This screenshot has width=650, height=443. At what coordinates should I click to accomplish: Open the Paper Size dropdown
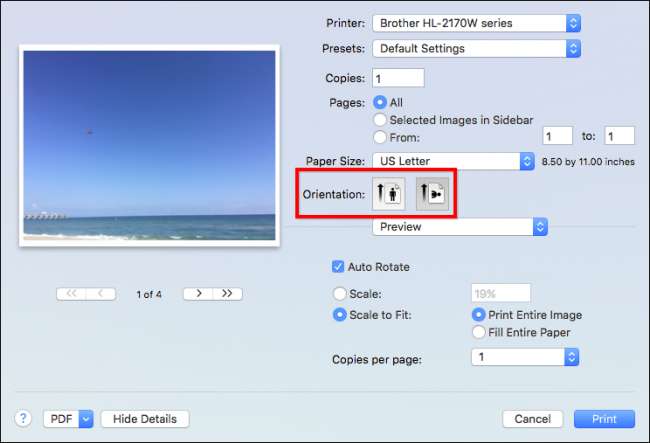(x=453, y=161)
